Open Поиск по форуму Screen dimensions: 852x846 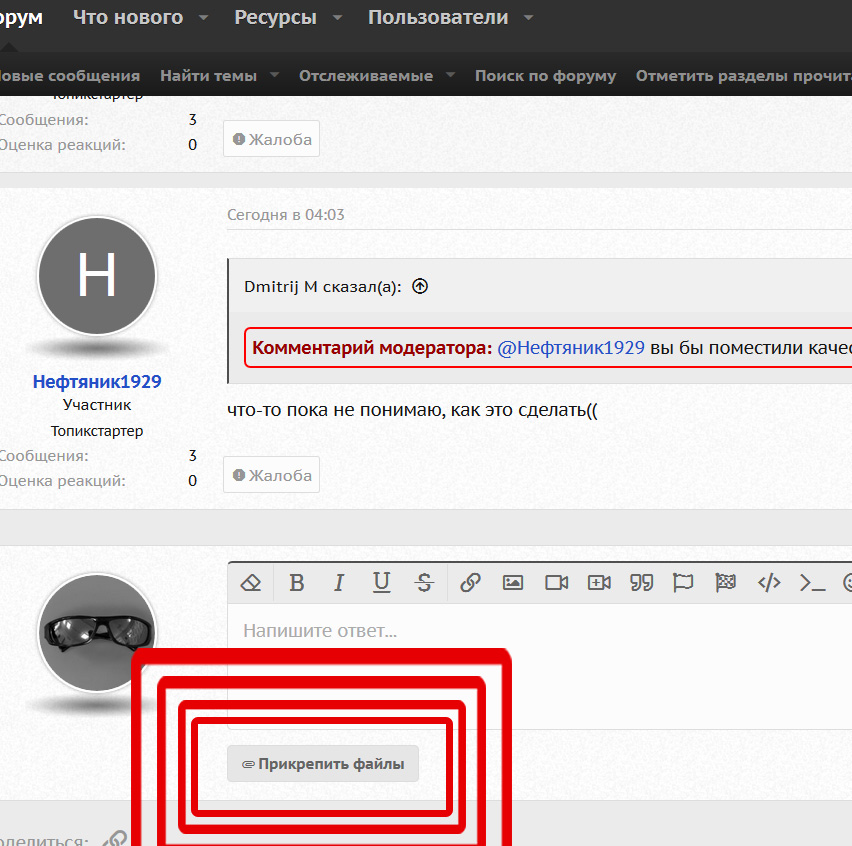546,76
